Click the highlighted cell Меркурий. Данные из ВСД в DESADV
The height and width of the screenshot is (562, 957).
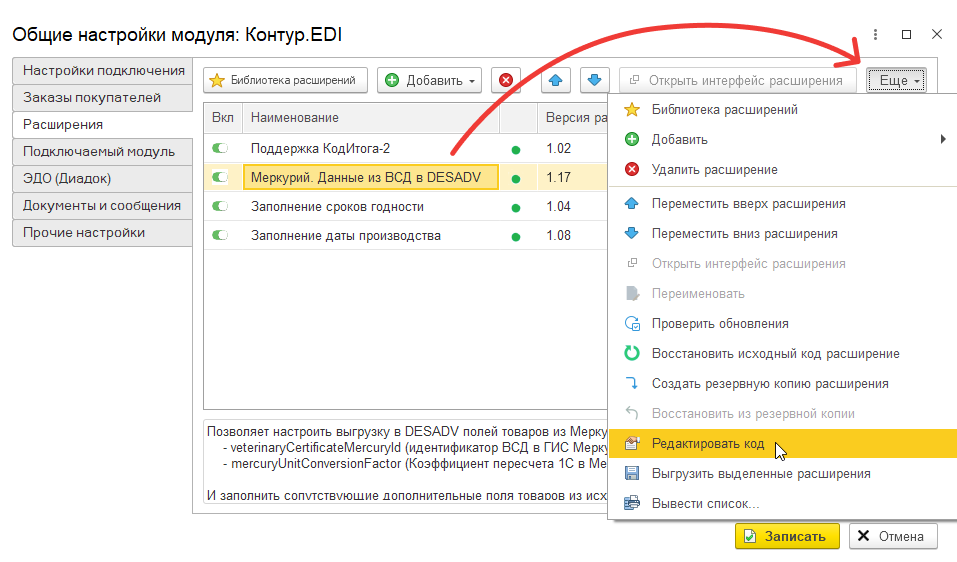[x=371, y=178]
